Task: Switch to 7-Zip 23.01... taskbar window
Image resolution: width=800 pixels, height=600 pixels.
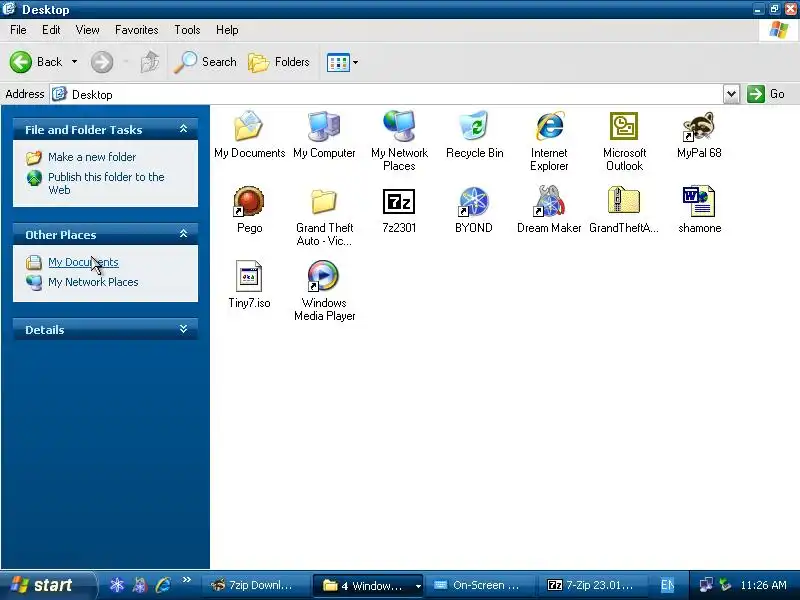Action: [592, 585]
